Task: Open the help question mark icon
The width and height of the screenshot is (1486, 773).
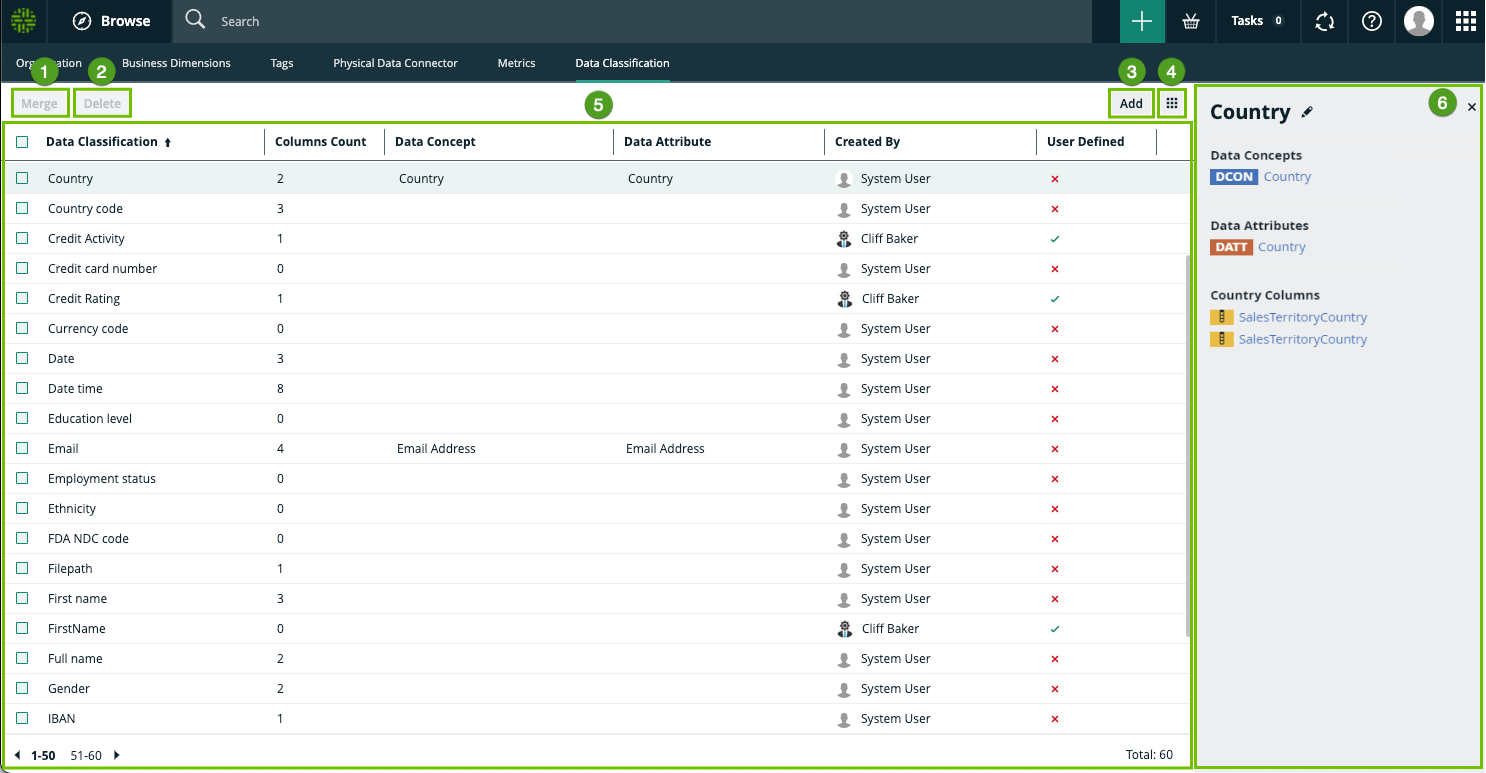Action: (1372, 21)
